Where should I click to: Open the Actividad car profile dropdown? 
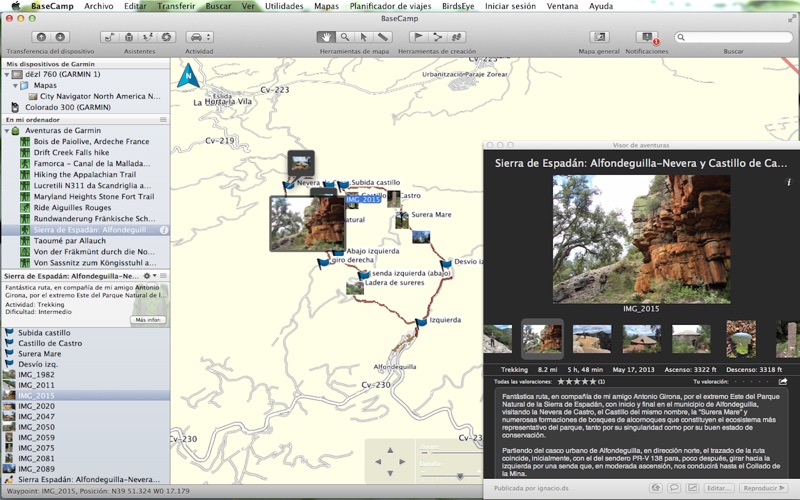click(199, 37)
